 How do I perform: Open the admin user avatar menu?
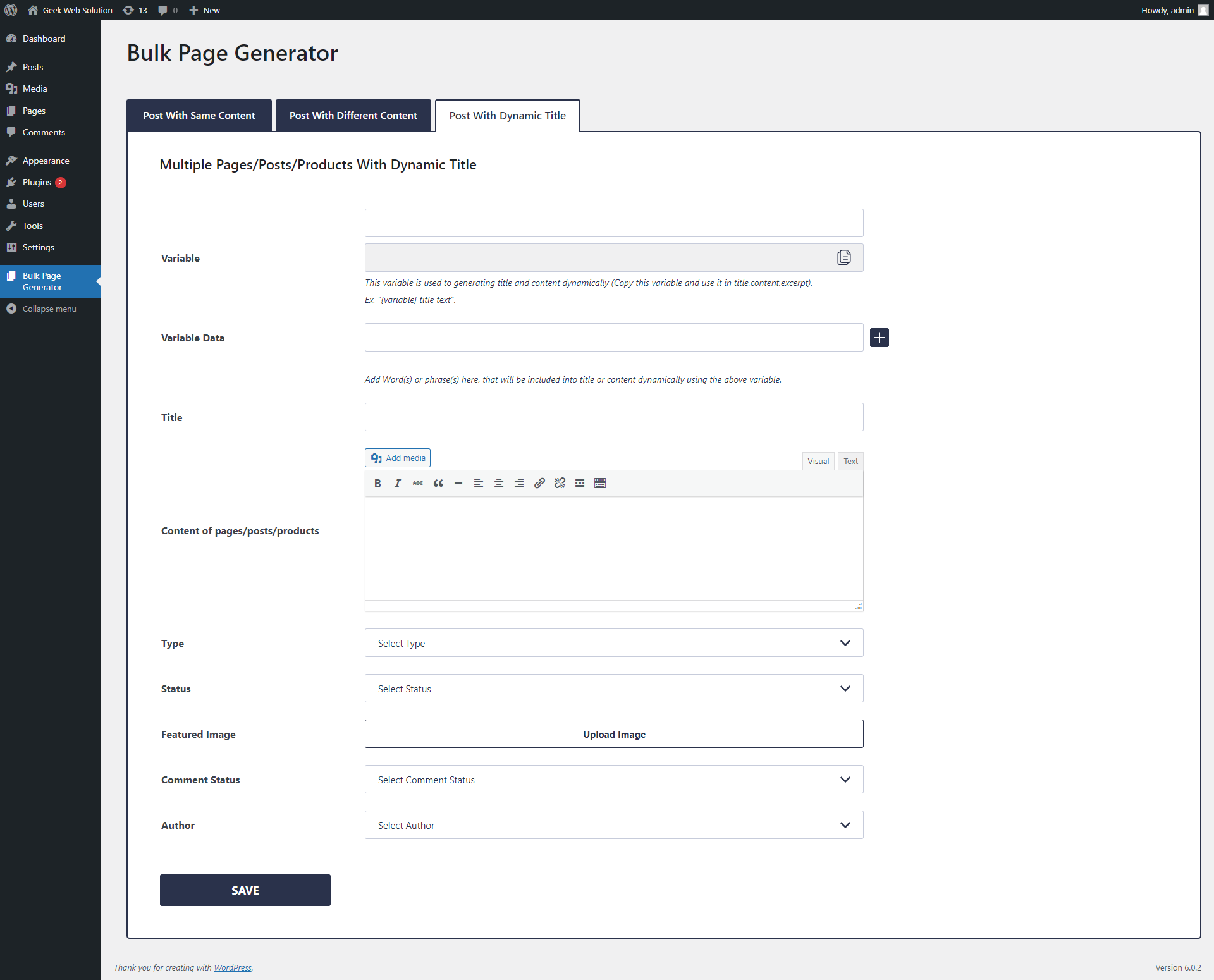pyautogui.click(x=1203, y=10)
